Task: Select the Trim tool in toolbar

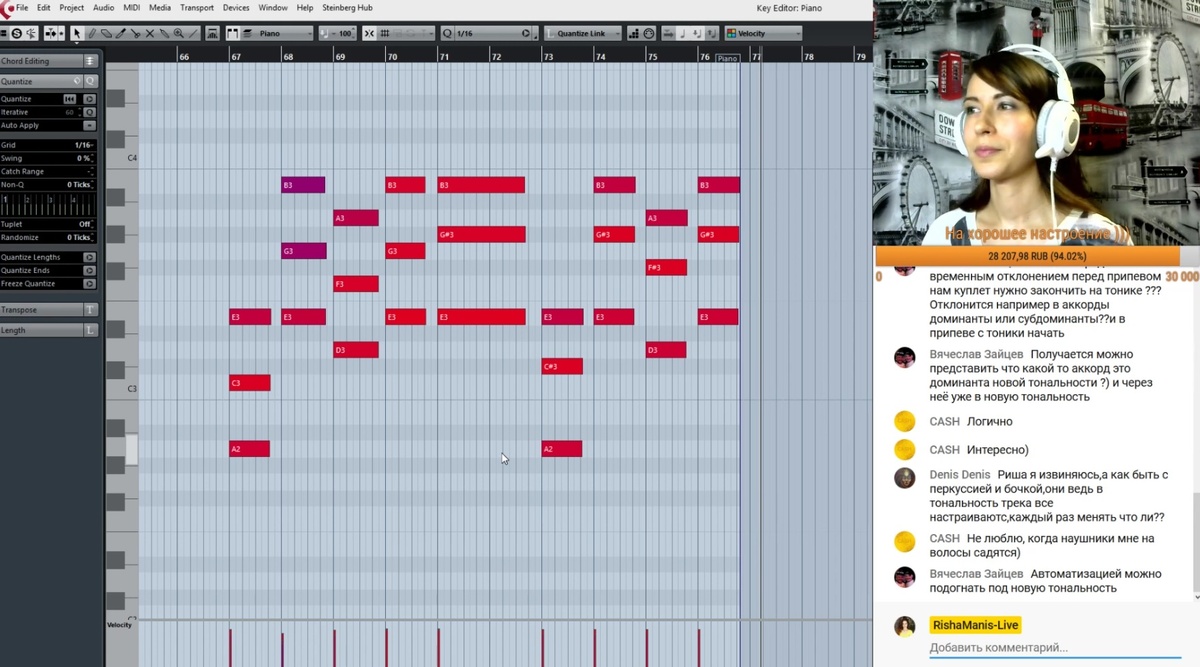Action: tap(121, 33)
